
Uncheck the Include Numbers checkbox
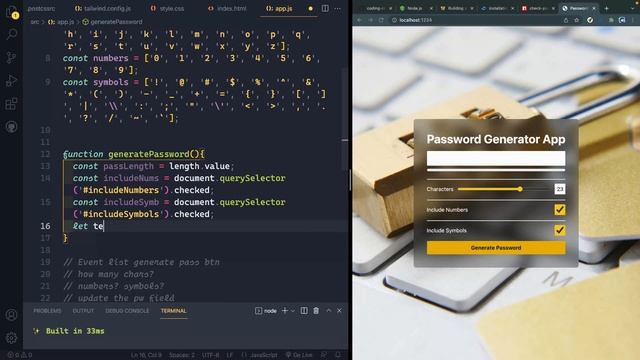(560, 210)
